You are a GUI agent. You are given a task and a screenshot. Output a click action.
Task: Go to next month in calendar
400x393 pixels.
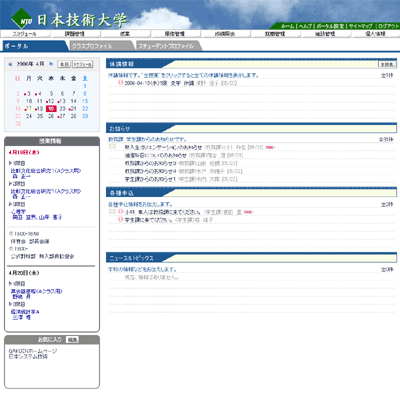coord(51,64)
